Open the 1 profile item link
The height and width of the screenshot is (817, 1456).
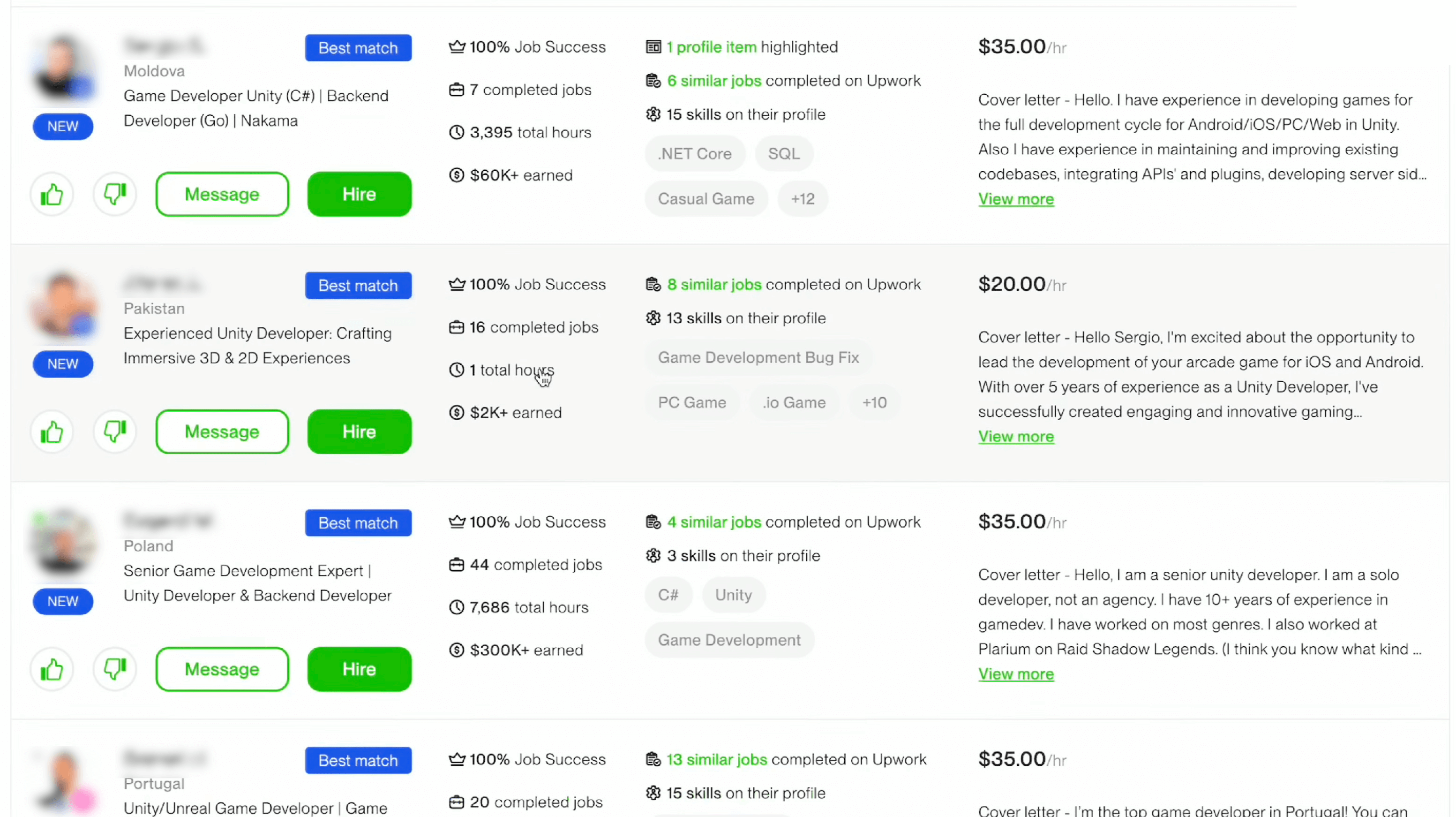tap(711, 47)
